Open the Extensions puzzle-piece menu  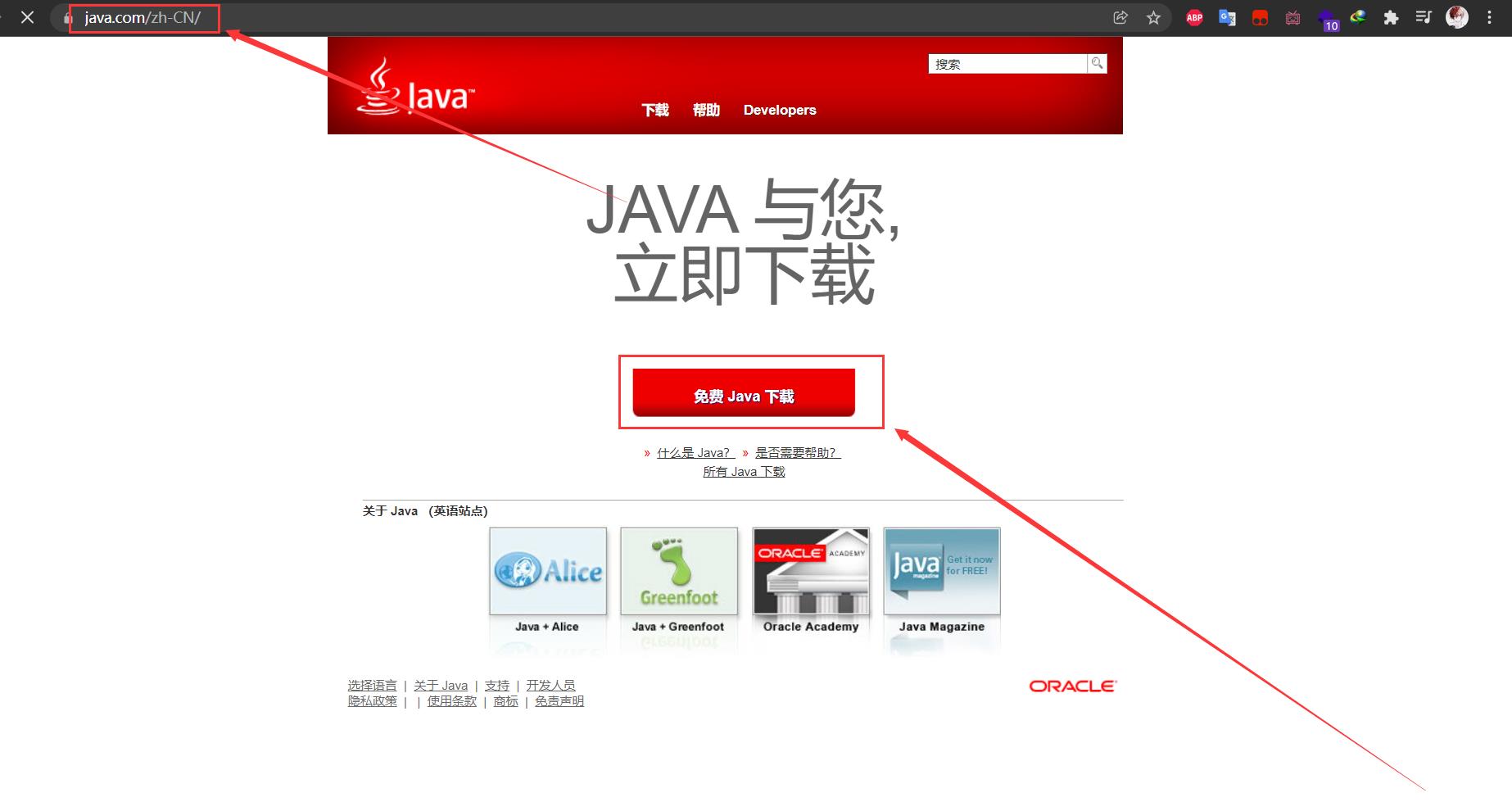click(1391, 17)
